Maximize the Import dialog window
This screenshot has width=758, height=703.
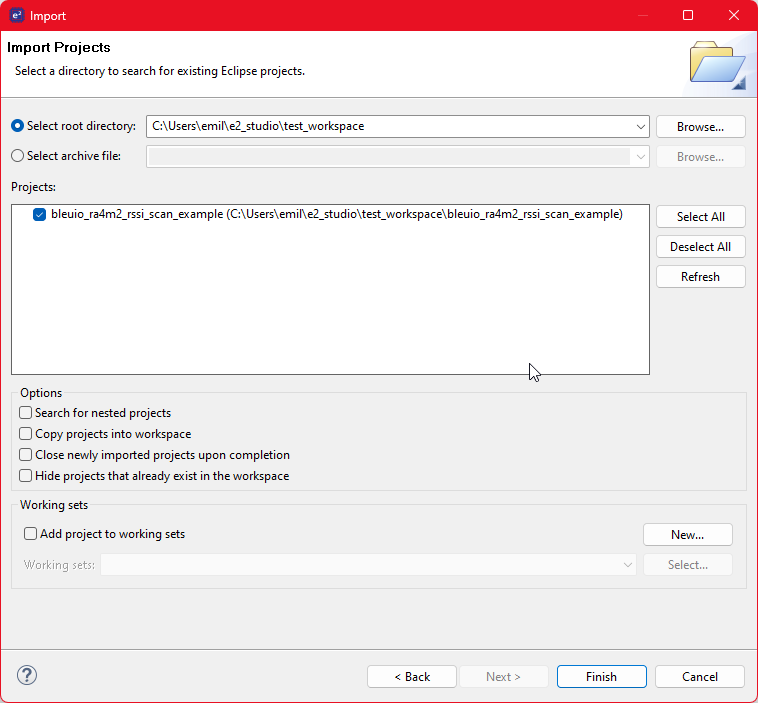(688, 16)
